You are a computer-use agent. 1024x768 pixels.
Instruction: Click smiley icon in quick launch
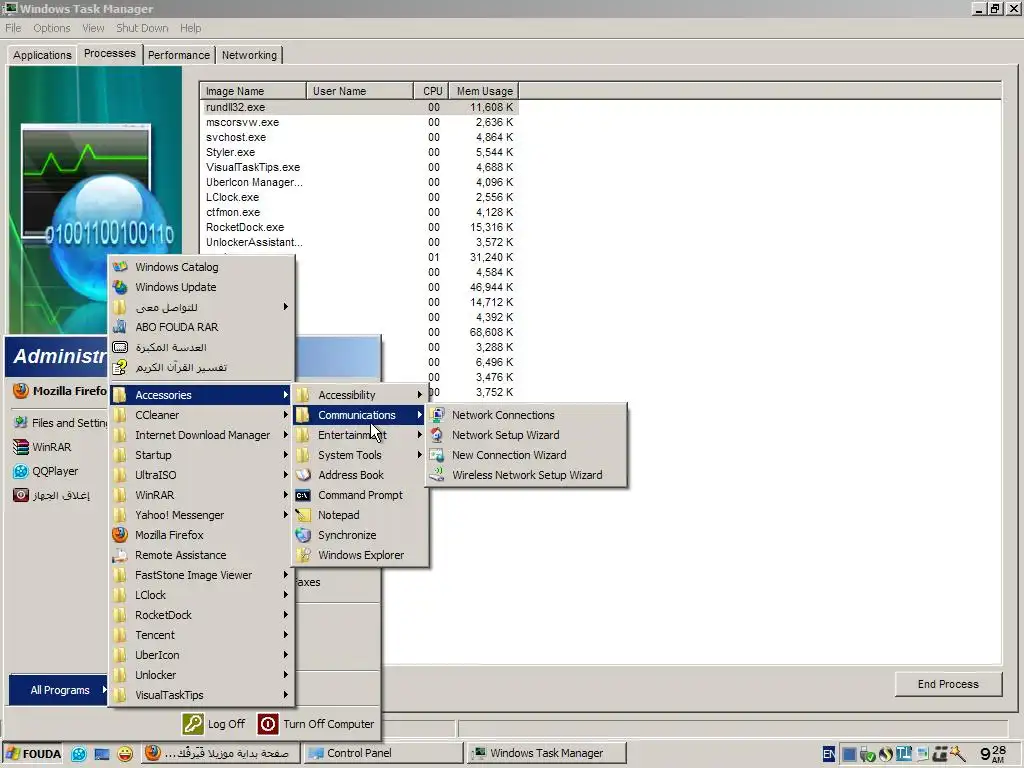pyautogui.click(x=125, y=754)
